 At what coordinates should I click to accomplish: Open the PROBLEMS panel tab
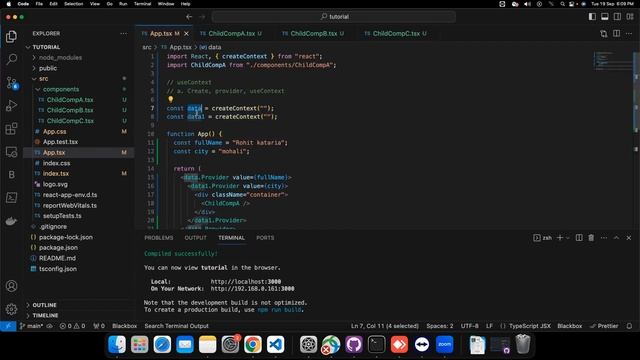click(159, 238)
